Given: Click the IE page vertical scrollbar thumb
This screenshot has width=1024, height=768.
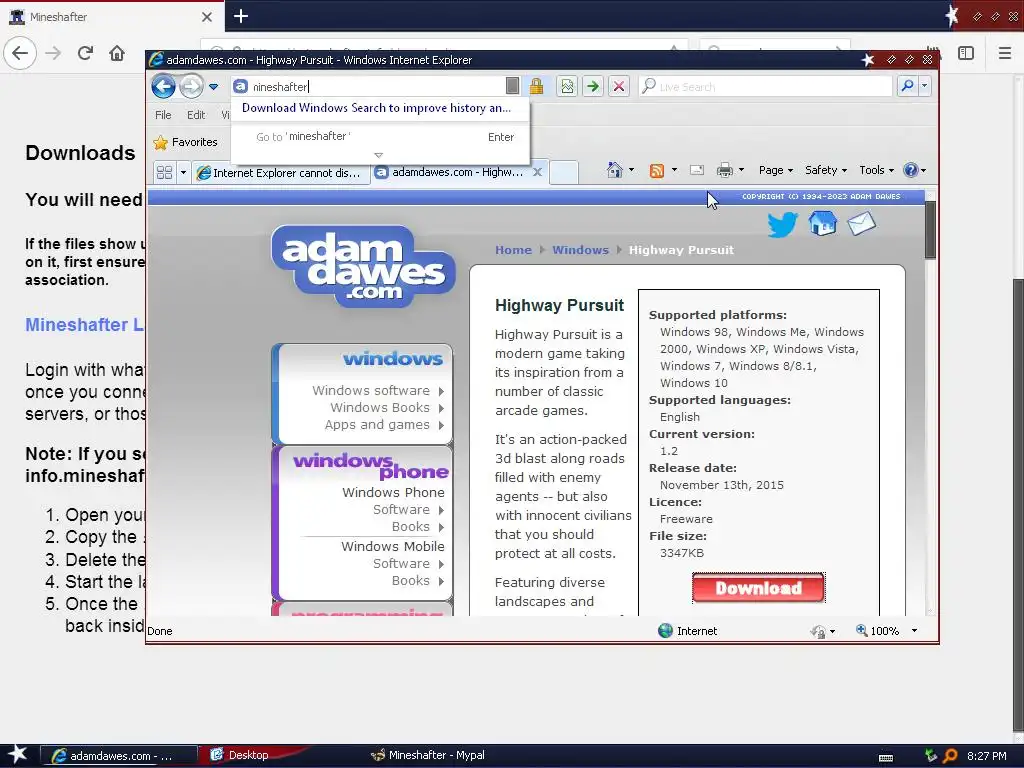Looking at the screenshot, I should tap(931, 229).
